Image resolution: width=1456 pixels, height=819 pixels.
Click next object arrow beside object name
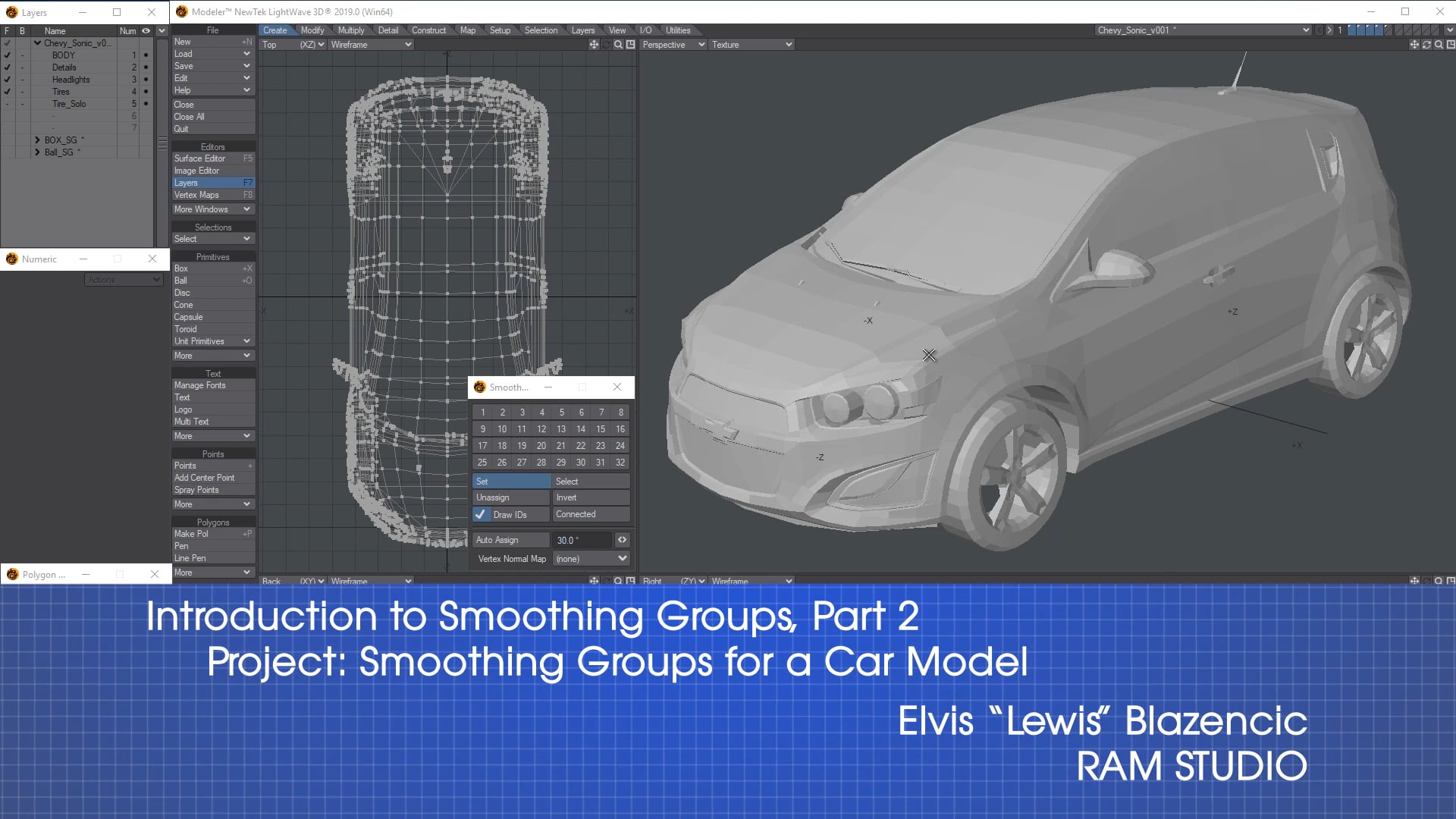point(1329,30)
